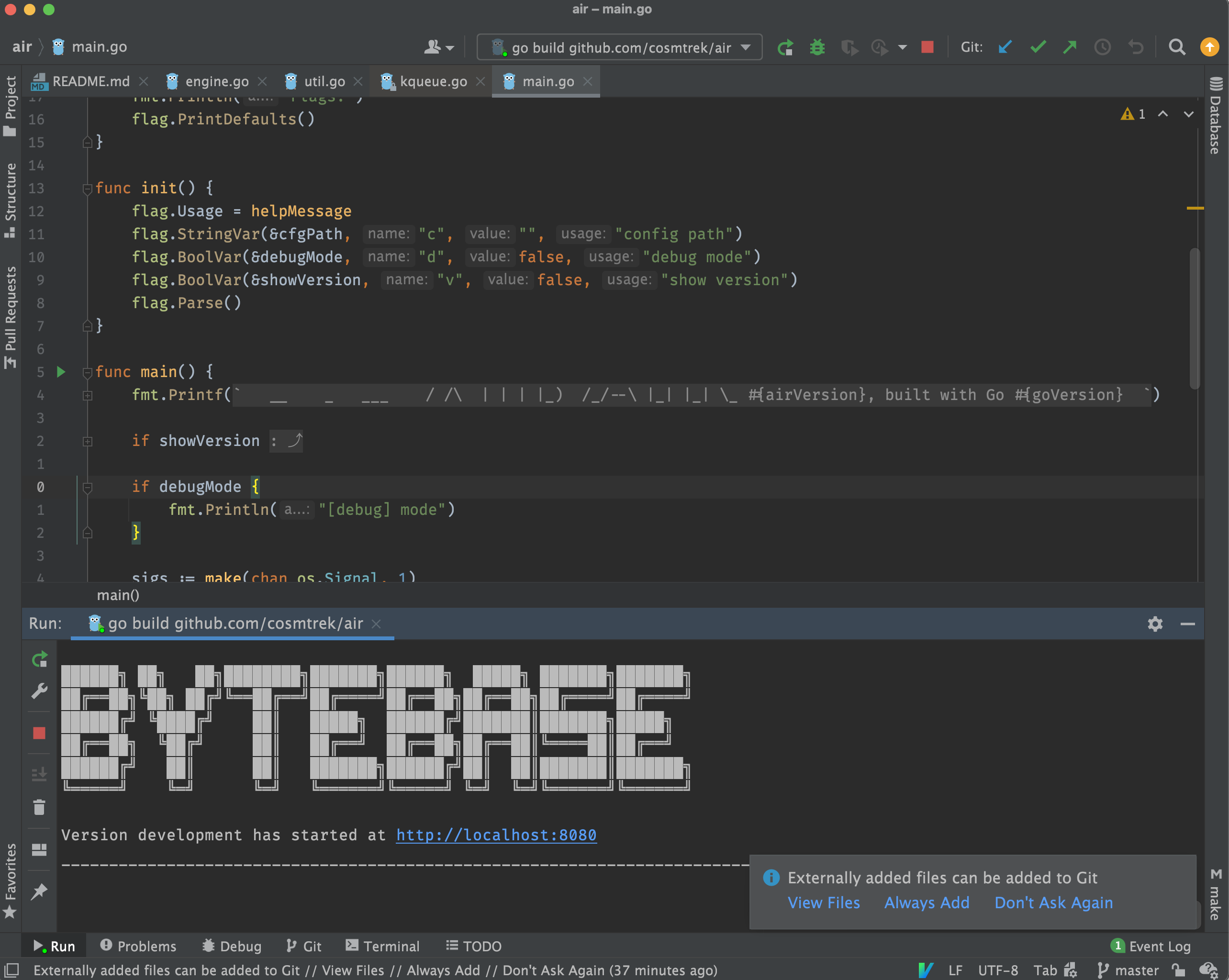Open the http://localhost:8080 link
The width and height of the screenshot is (1229, 980).
click(496, 835)
